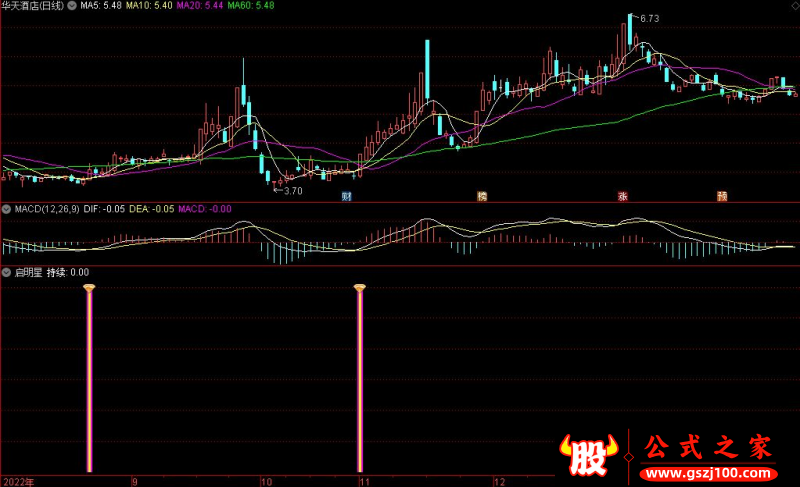Select the MA20: 5.44 label
Screen dimensions: 800x487
click(199, 6)
